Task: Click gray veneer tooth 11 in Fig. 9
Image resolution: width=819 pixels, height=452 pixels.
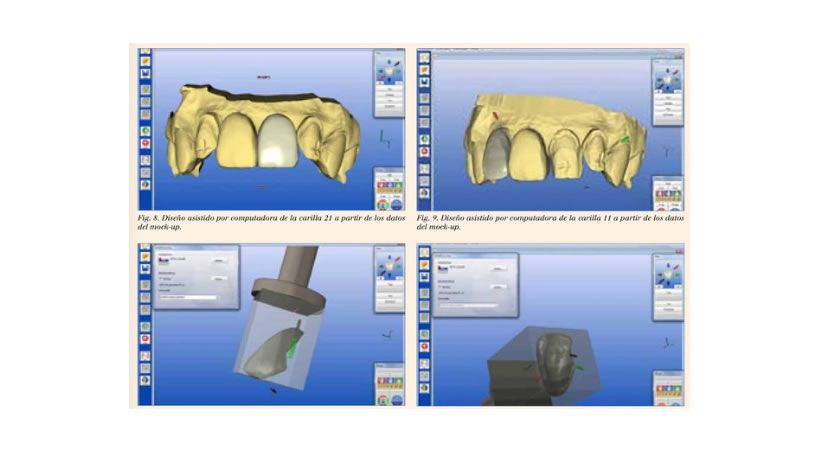Action: [x=494, y=155]
